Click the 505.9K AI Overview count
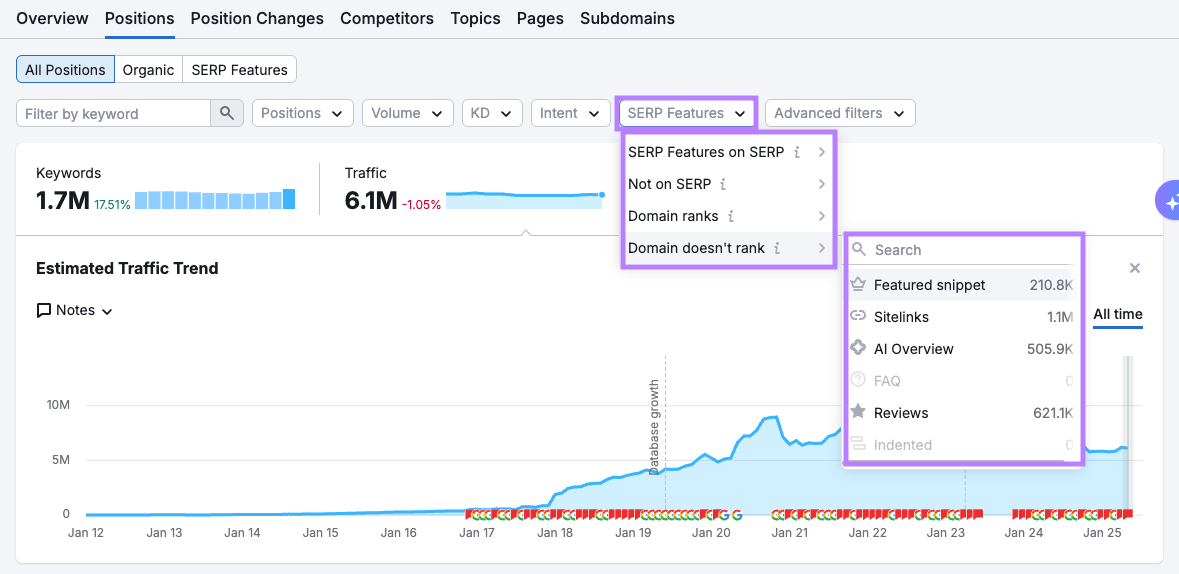This screenshot has width=1179, height=574. pyautogui.click(x=1050, y=348)
